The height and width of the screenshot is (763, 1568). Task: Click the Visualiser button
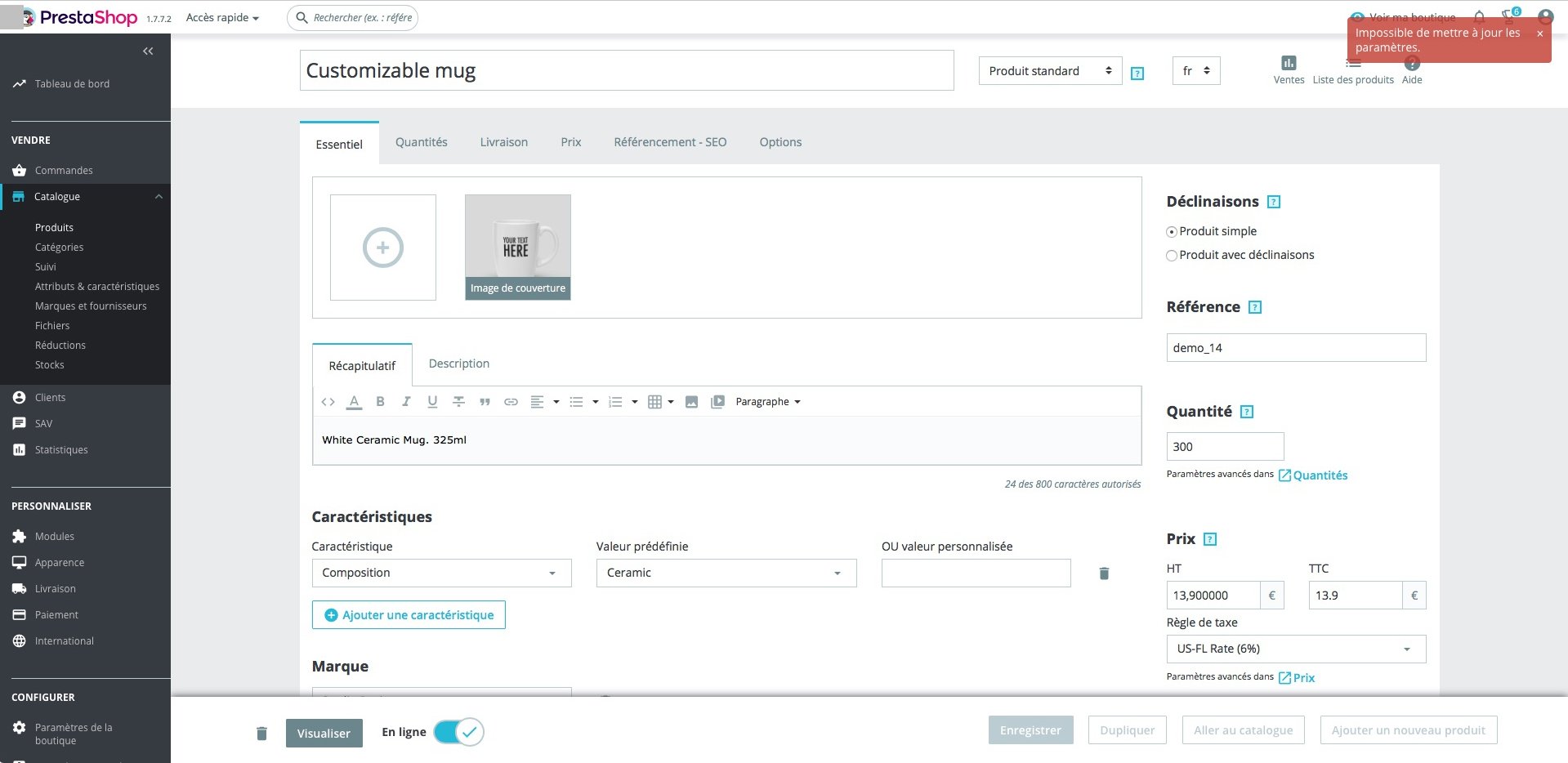click(x=324, y=733)
